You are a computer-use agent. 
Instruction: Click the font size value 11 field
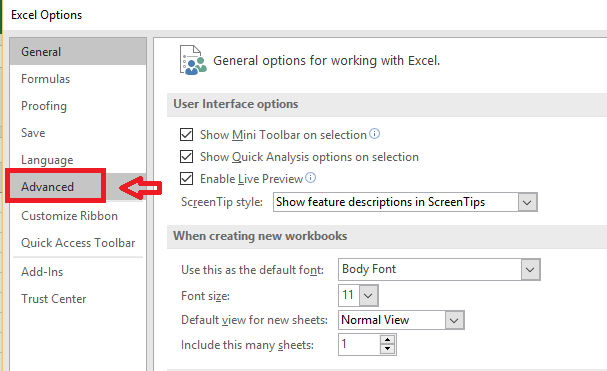click(x=349, y=295)
